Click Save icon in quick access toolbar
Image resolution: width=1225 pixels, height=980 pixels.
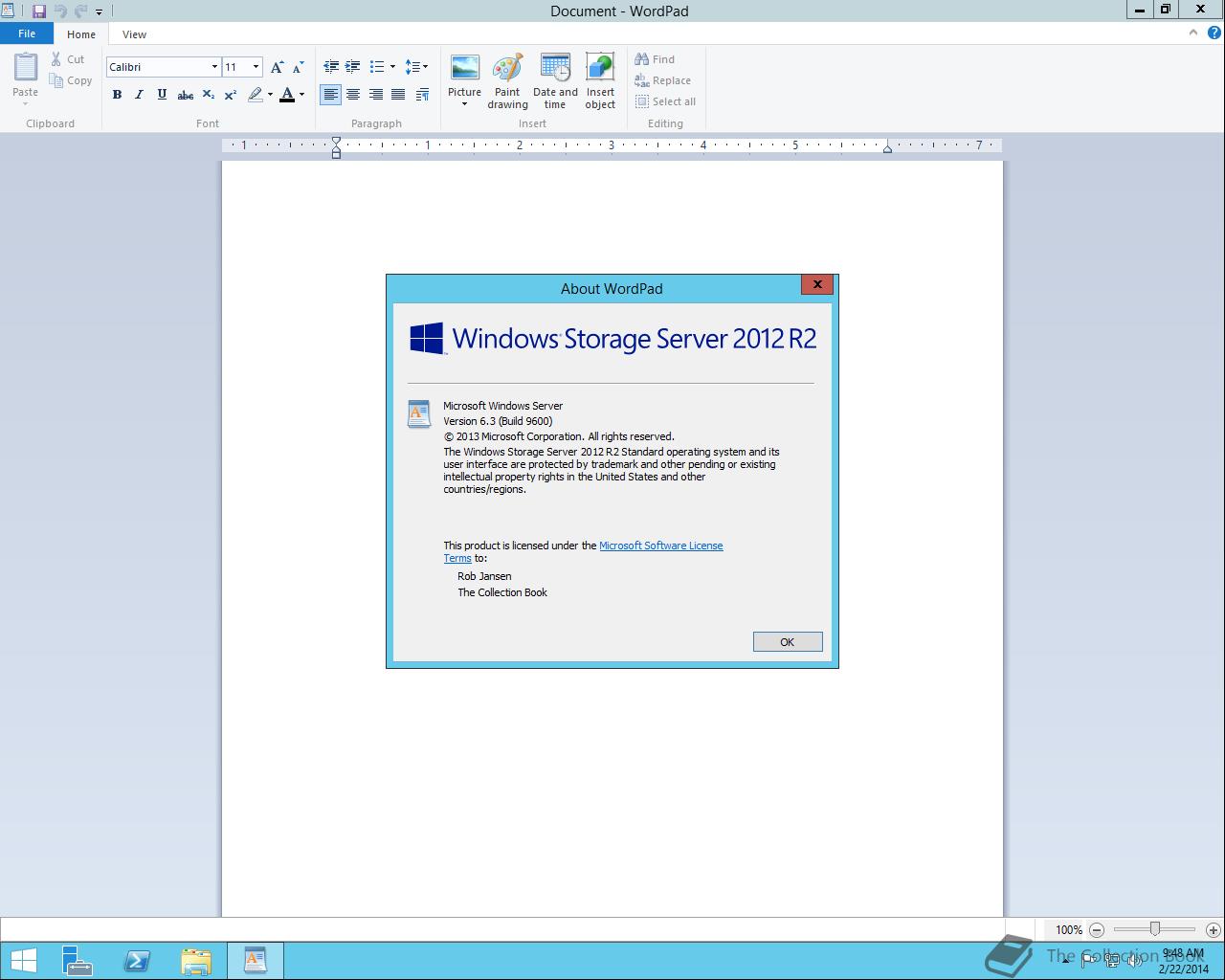point(39,11)
